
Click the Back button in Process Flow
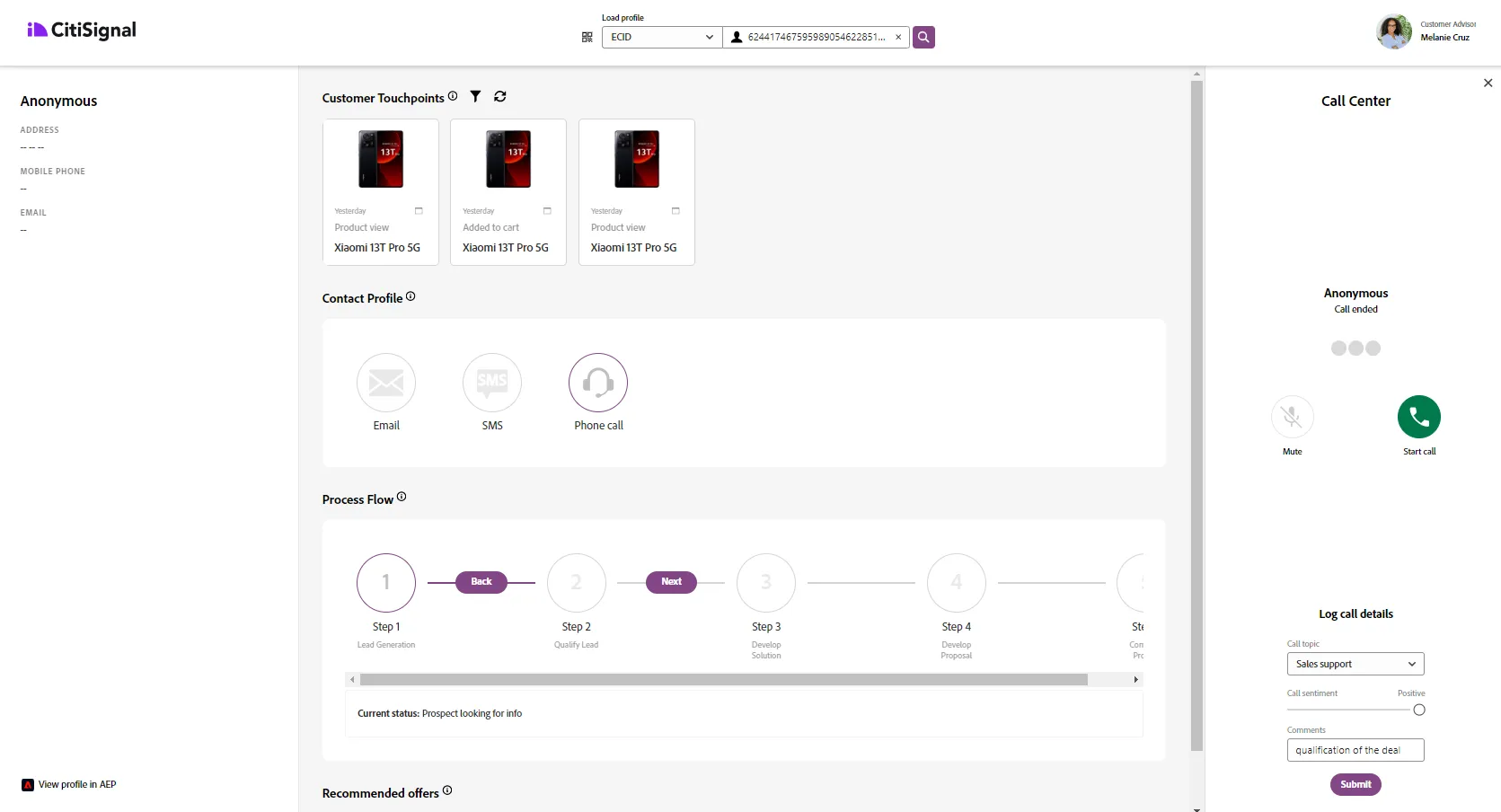click(481, 582)
